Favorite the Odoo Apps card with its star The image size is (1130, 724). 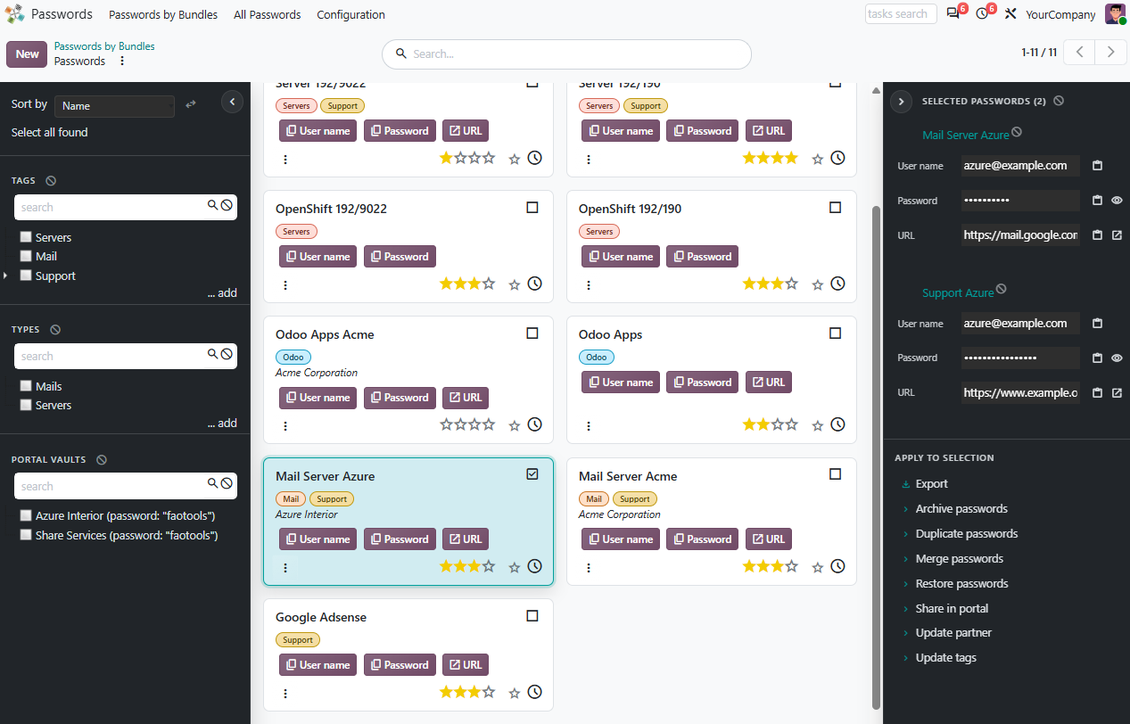coord(817,425)
